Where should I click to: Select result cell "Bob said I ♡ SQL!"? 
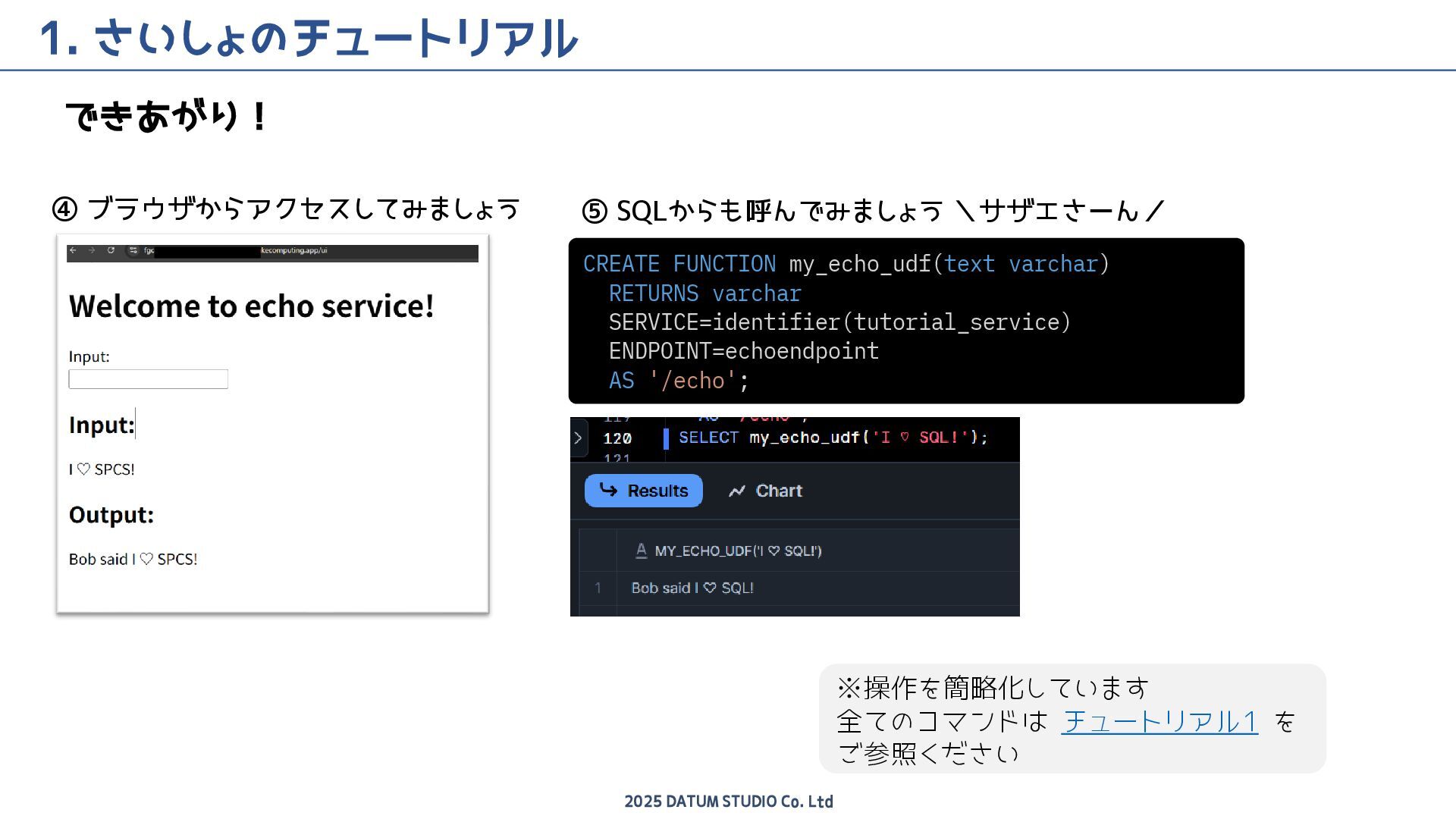(692, 588)
